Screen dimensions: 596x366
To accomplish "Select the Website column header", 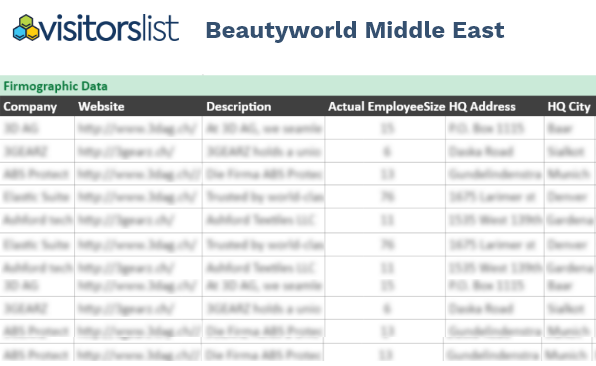I will pyautogui.click(x=101, y=106).
